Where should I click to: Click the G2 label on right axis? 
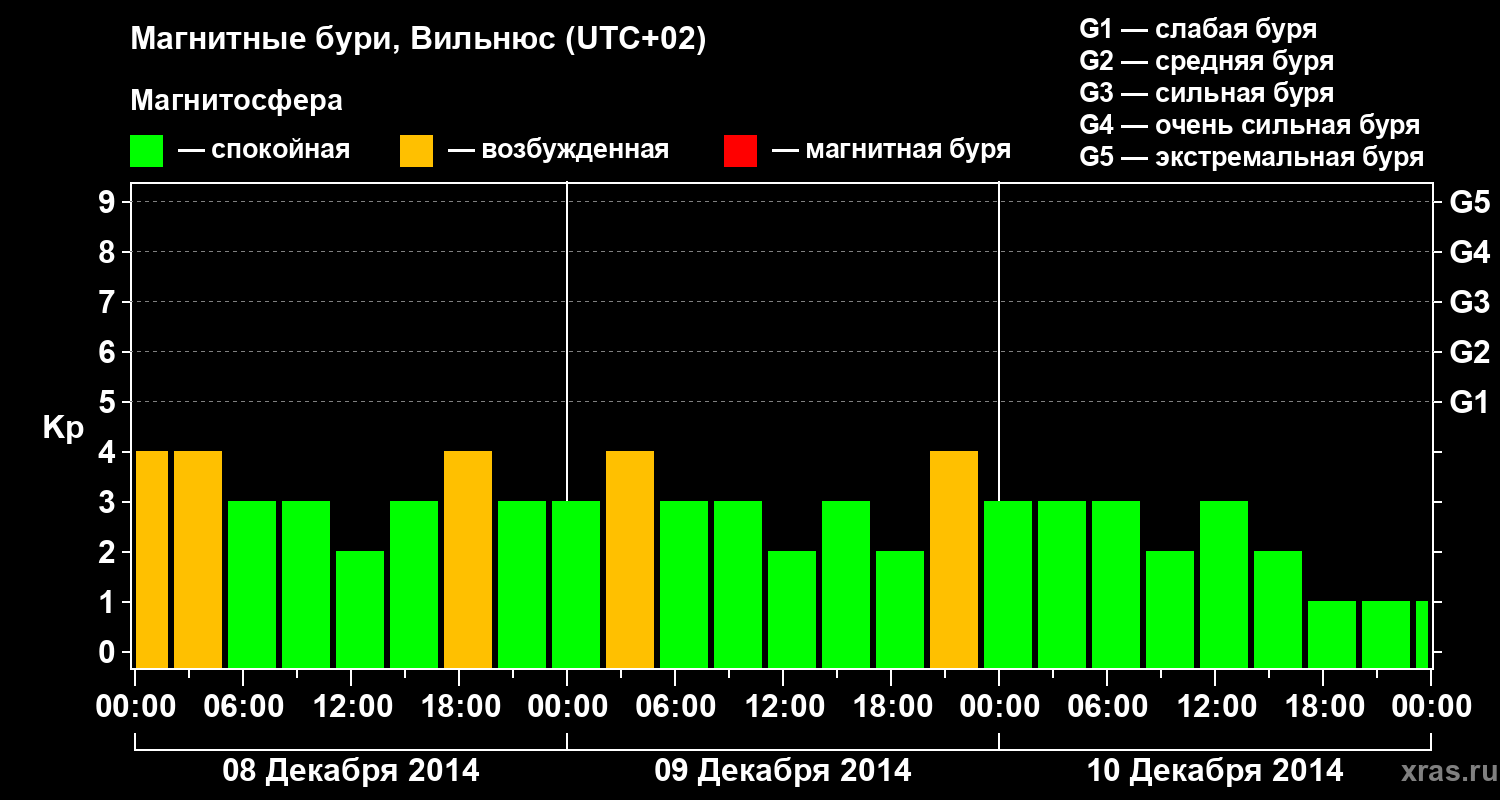coord(1469,352)
